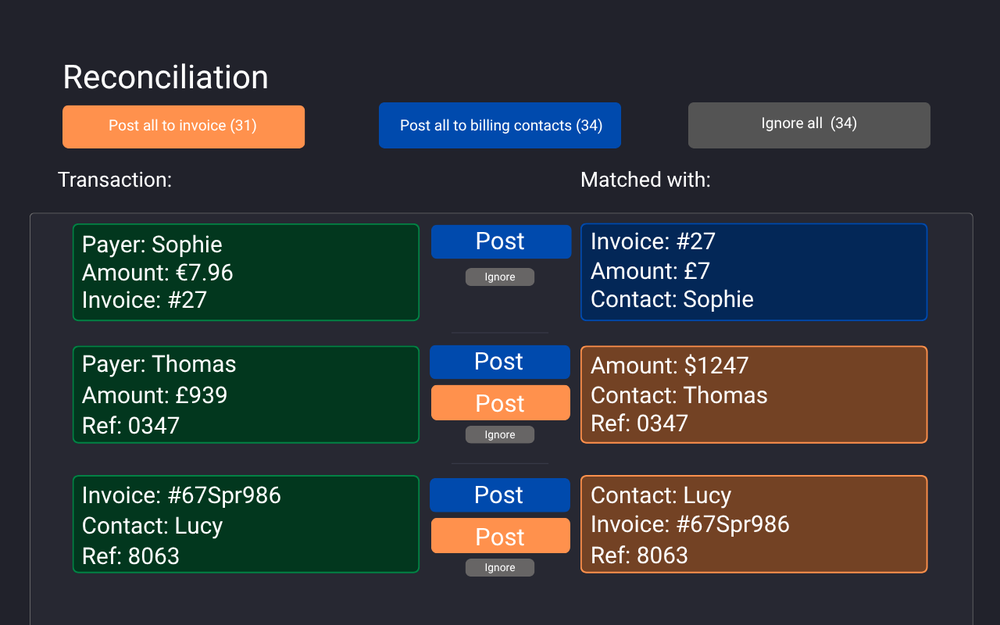1000x625 pixels.
Task: Select Thomas's transaction card with Ref 0347
Action: tap(245, 394)
